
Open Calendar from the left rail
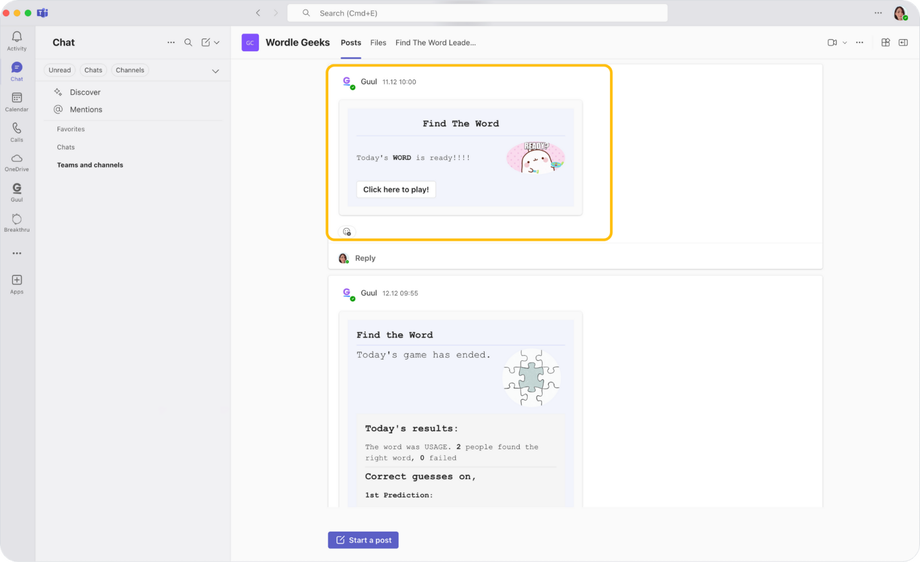pos(16,101)
